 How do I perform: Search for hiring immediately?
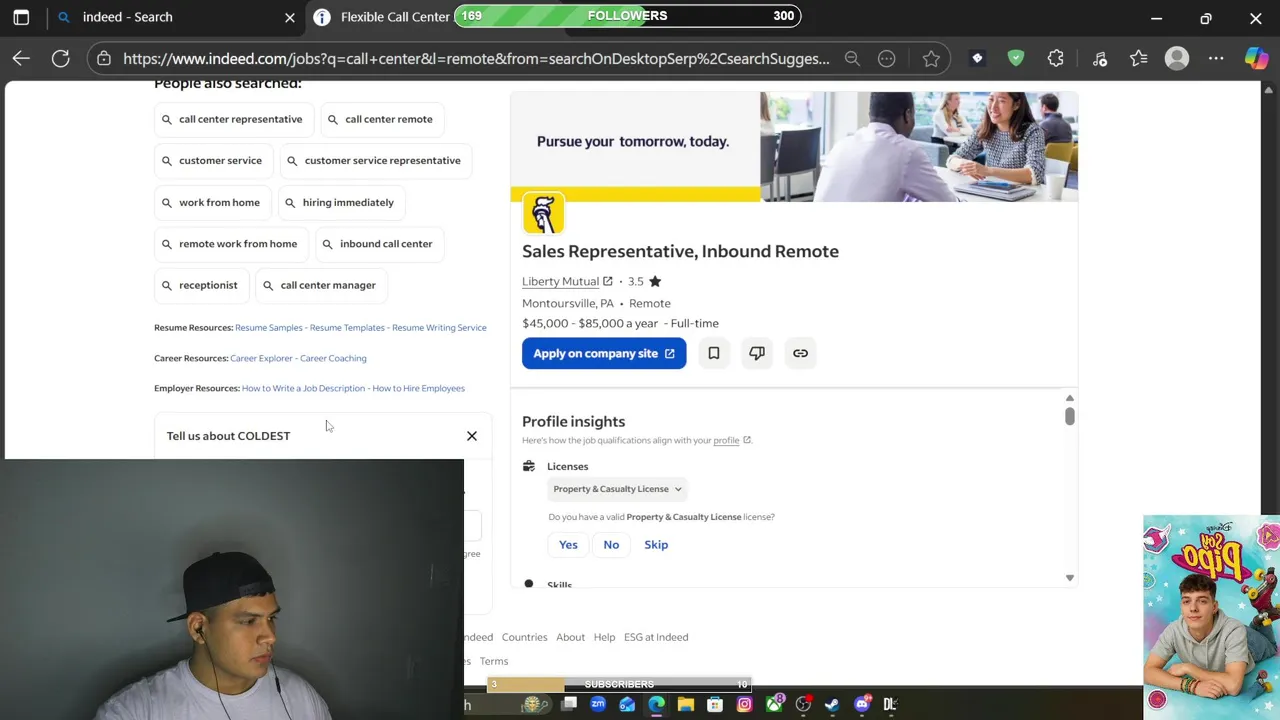coord(340,202)
